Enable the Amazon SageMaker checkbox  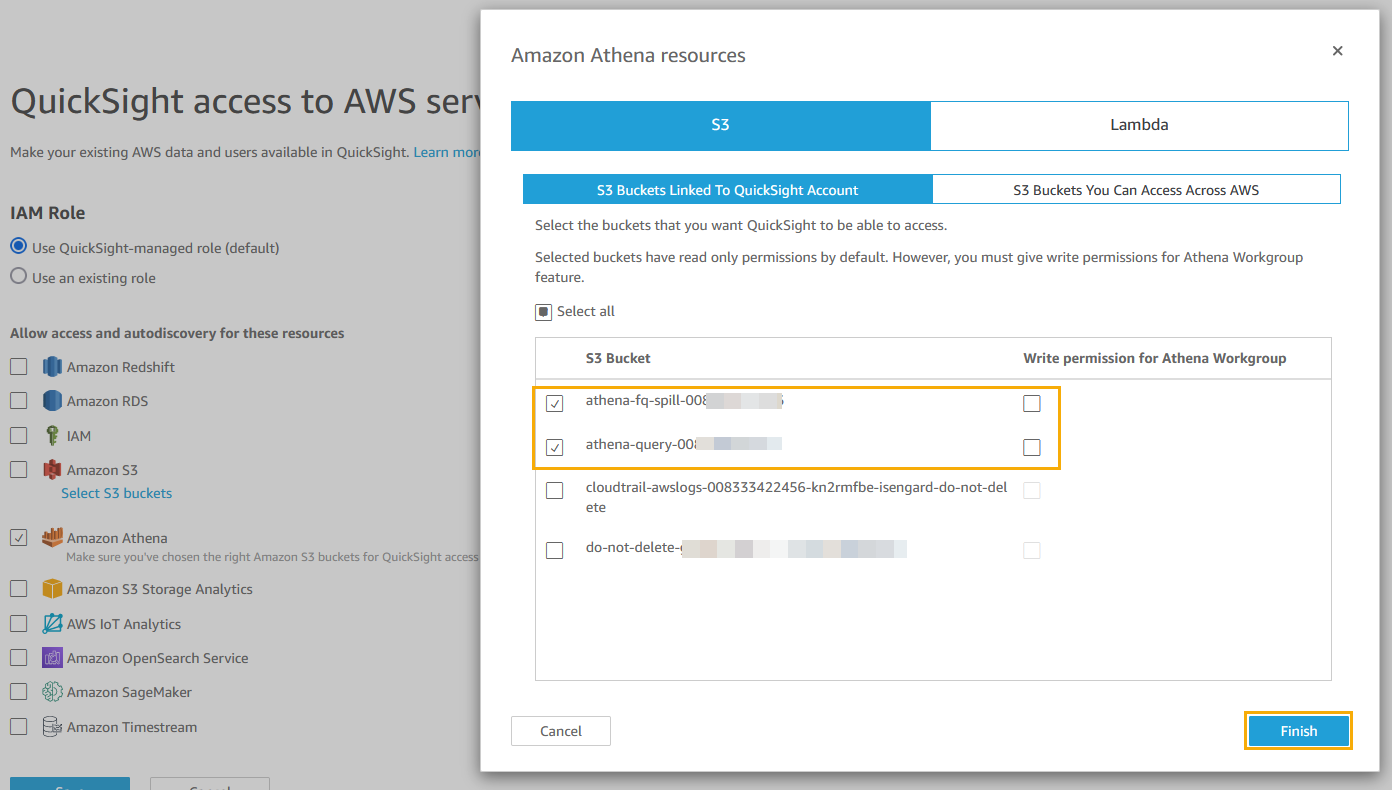(x=18, y=692)
